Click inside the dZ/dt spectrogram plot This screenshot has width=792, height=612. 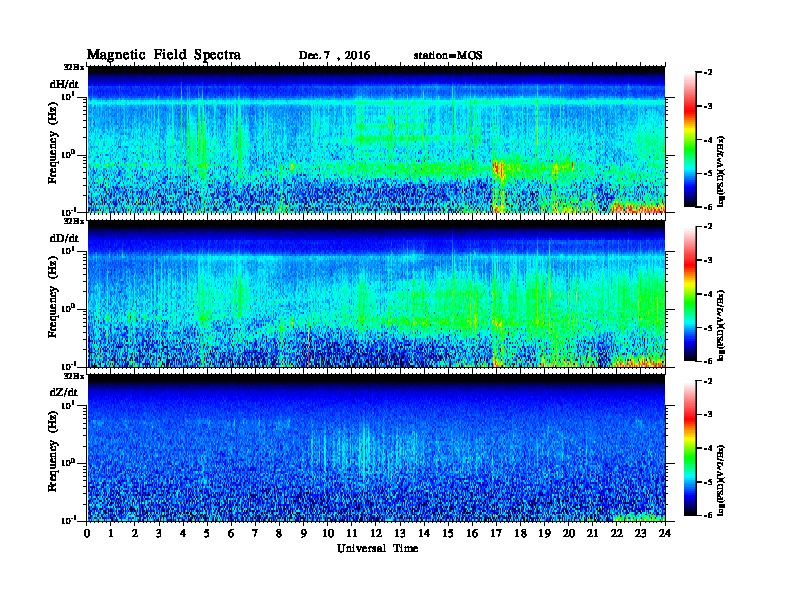376,448
